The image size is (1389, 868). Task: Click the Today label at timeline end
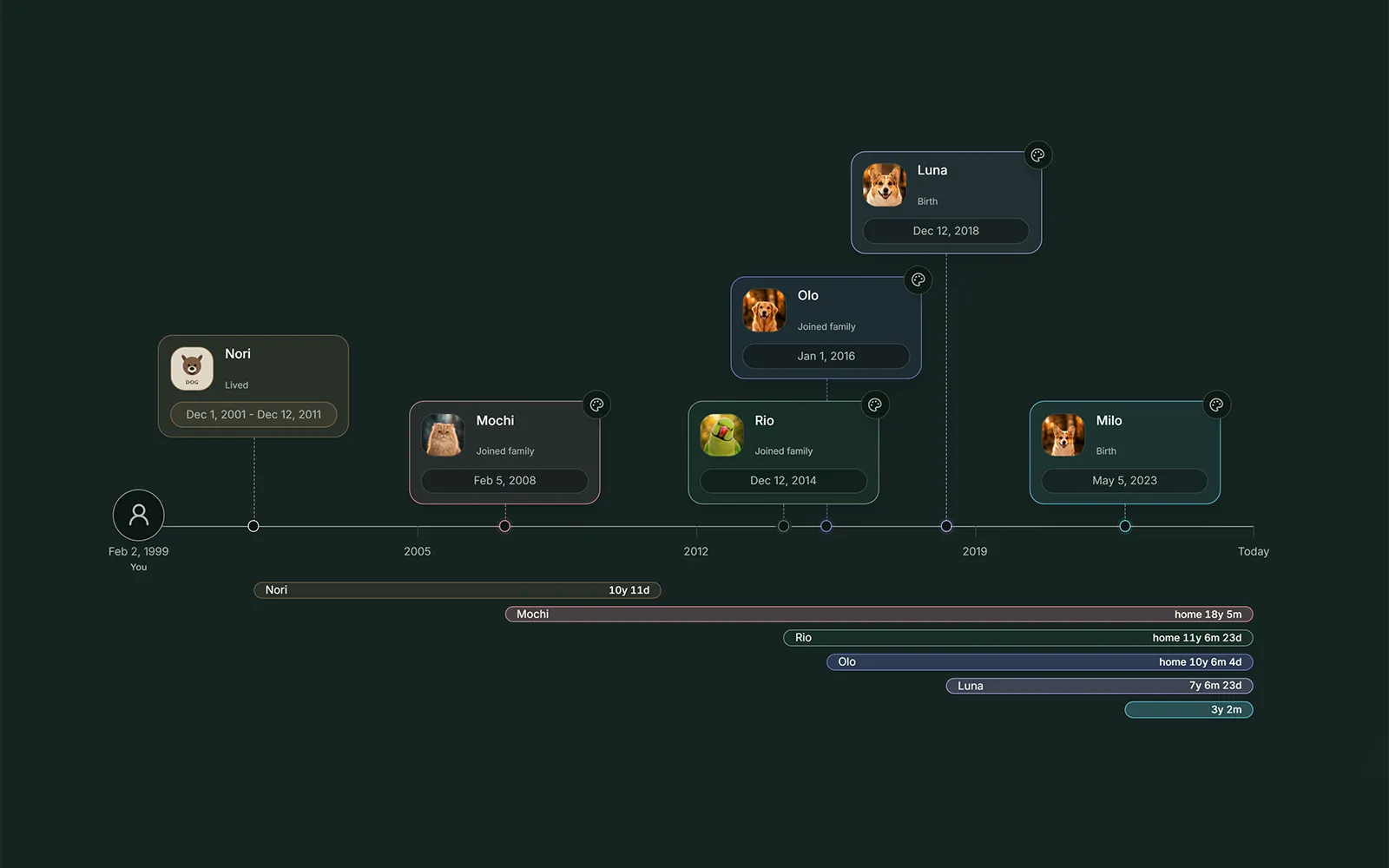click(1253, 551)
